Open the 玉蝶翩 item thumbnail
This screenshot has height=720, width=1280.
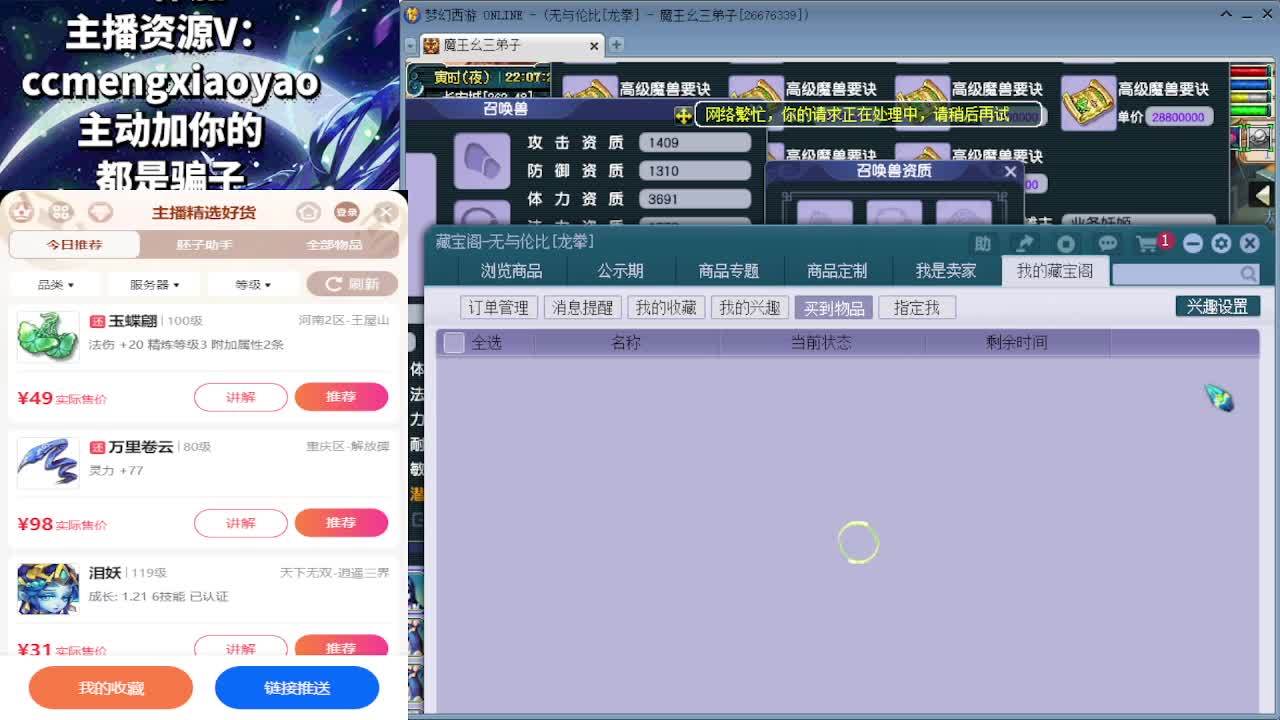point(47,336)
